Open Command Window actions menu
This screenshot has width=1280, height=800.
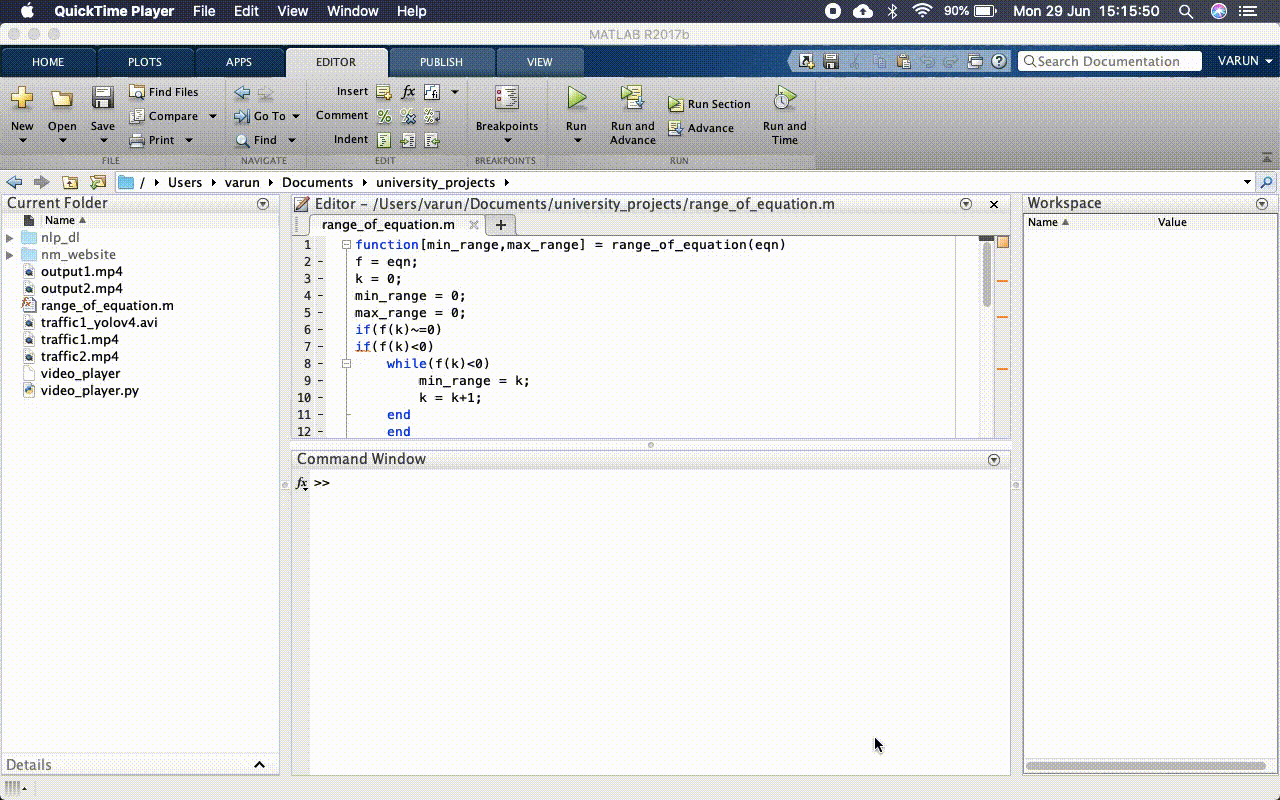coord(994,460)
